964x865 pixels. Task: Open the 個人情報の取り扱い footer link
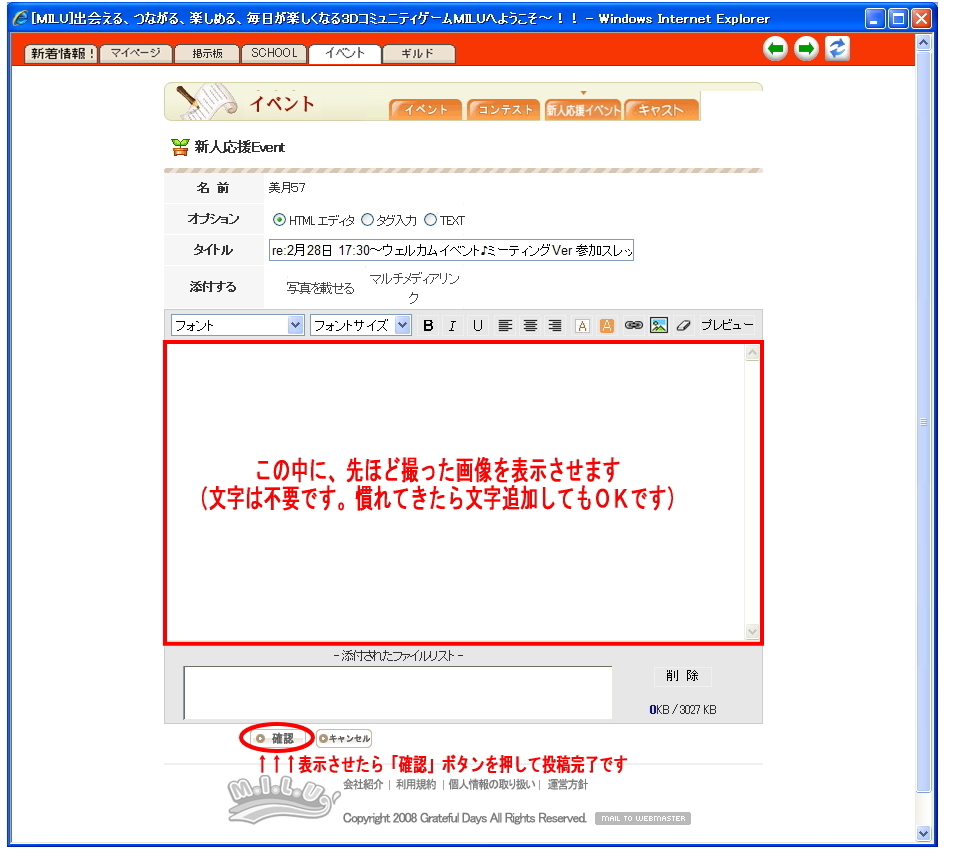coord(491,784)
